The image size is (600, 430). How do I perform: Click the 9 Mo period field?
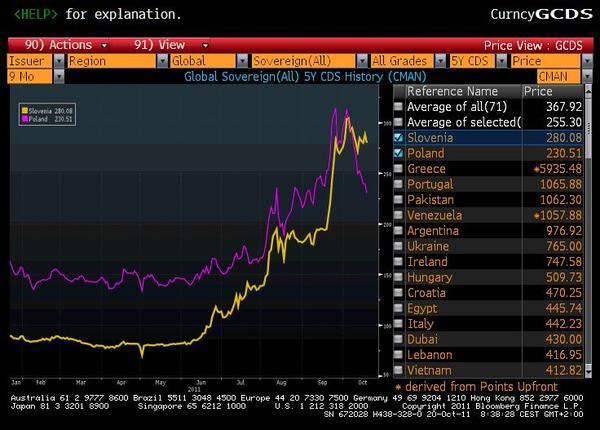30,77
